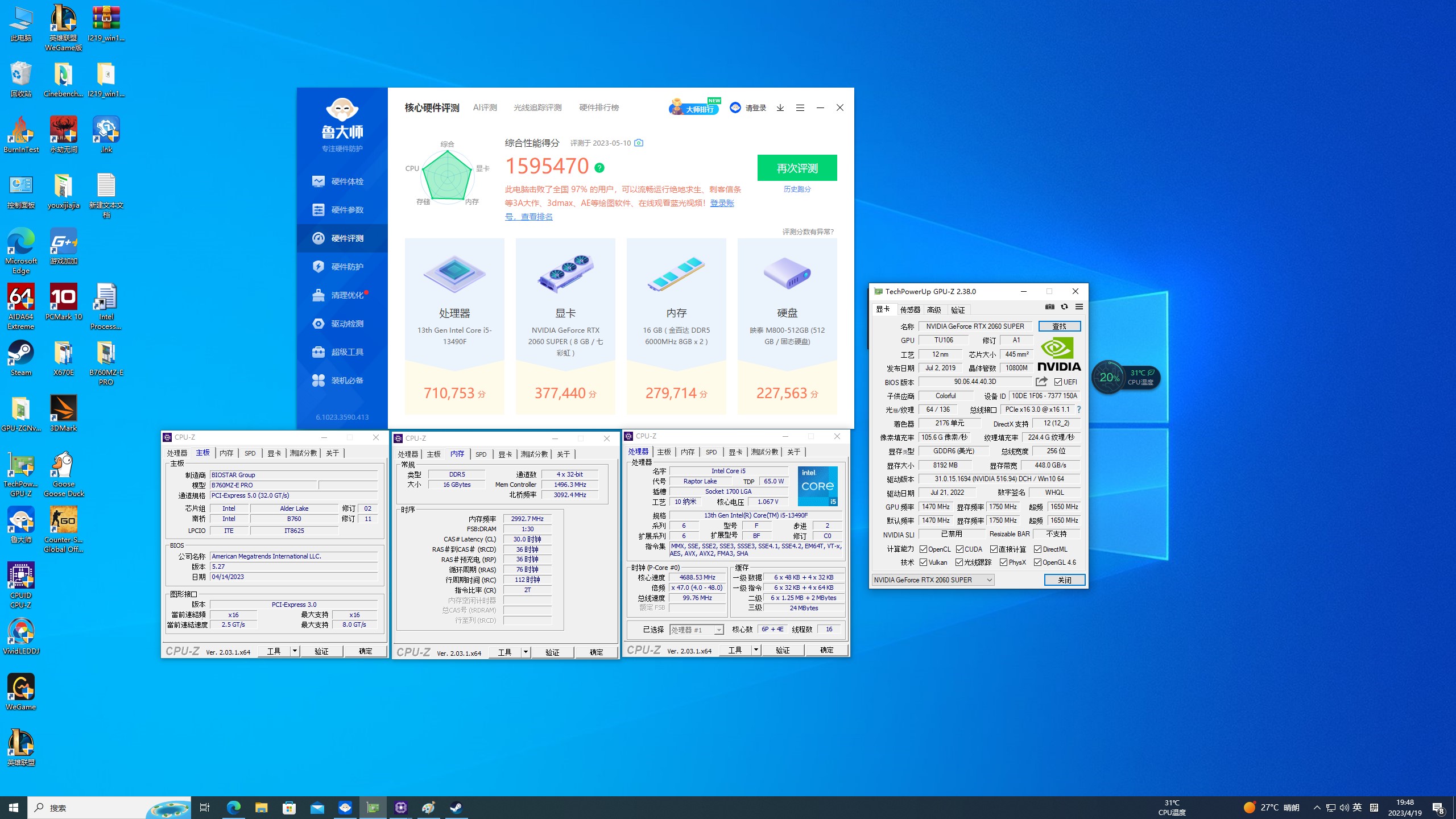Toggle DirectML checkbox in GPU-Z
1456x819 pixels.
1038,549
